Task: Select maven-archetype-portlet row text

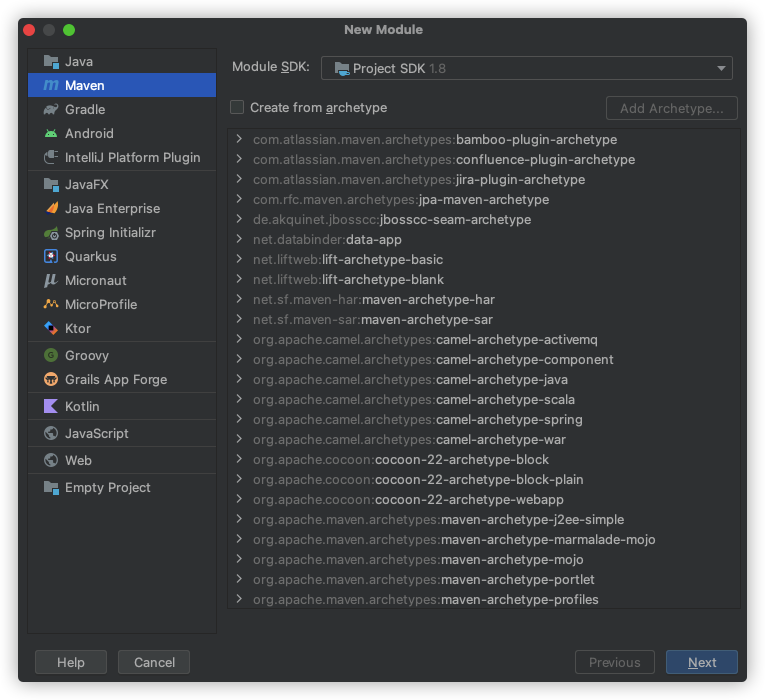Action: coord(423,580)
